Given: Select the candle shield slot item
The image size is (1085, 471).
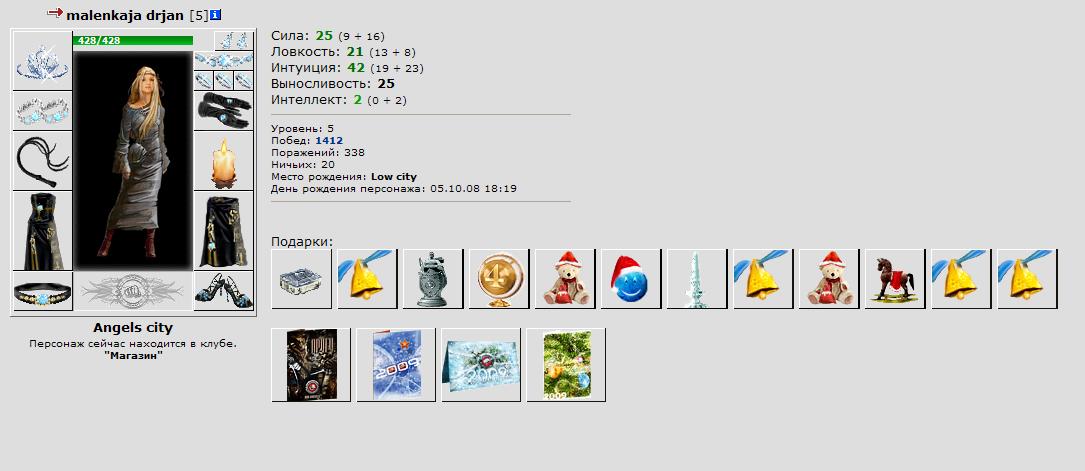Looking at the screenshot, I should [224, 160].
